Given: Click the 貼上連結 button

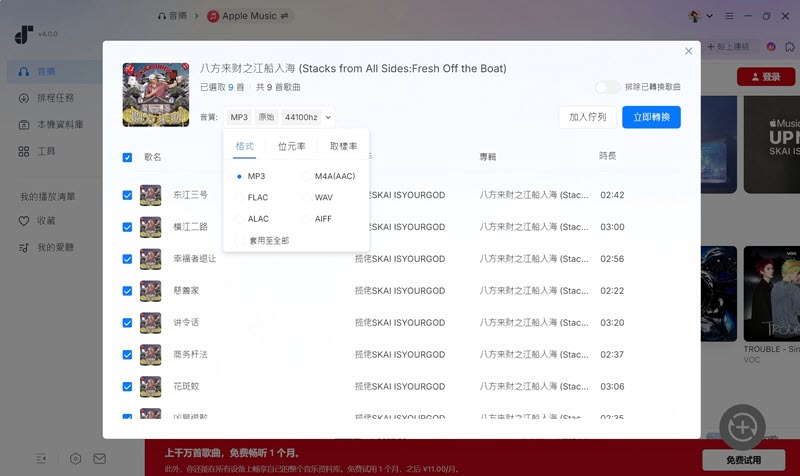Looking at the screenshot, I should (728, 47).
